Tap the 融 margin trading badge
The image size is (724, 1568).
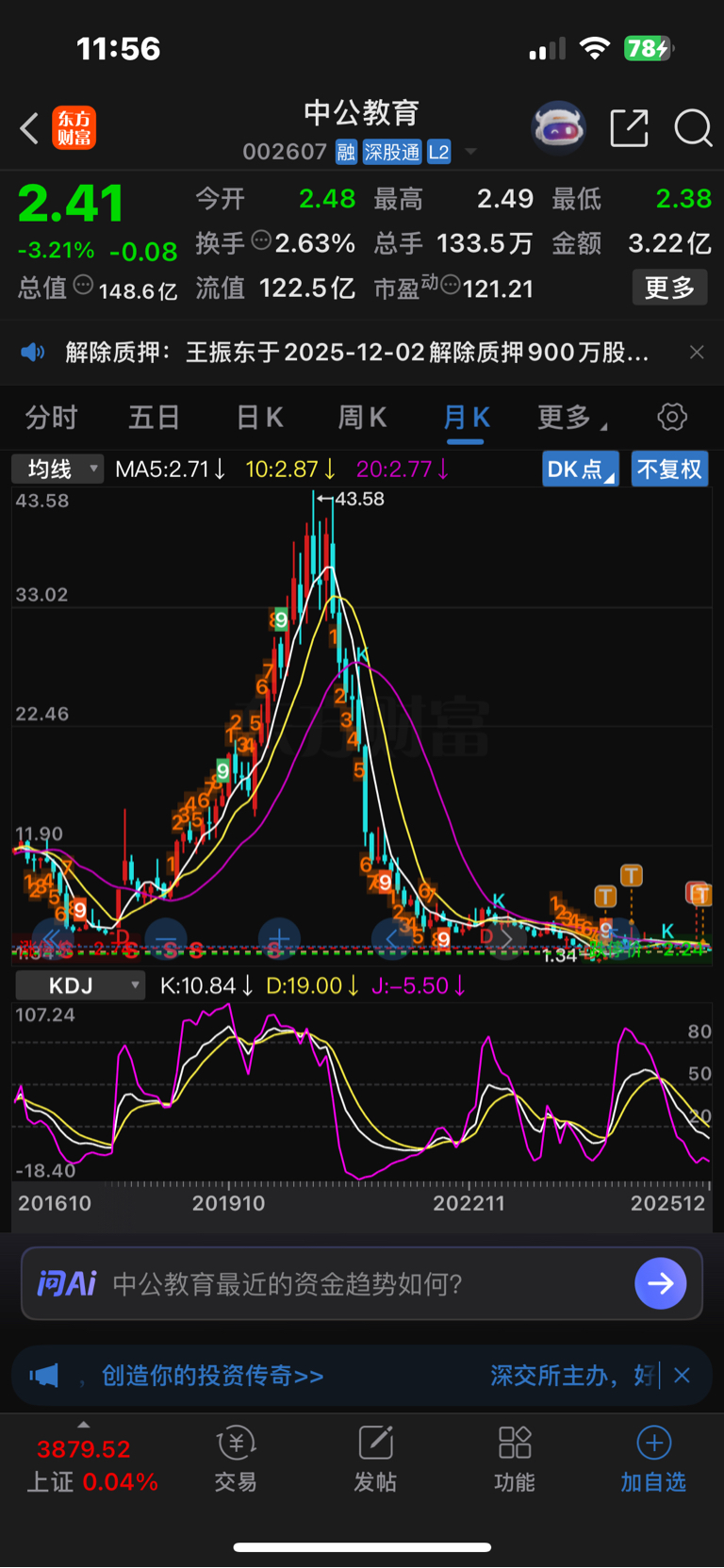point(346,152)
